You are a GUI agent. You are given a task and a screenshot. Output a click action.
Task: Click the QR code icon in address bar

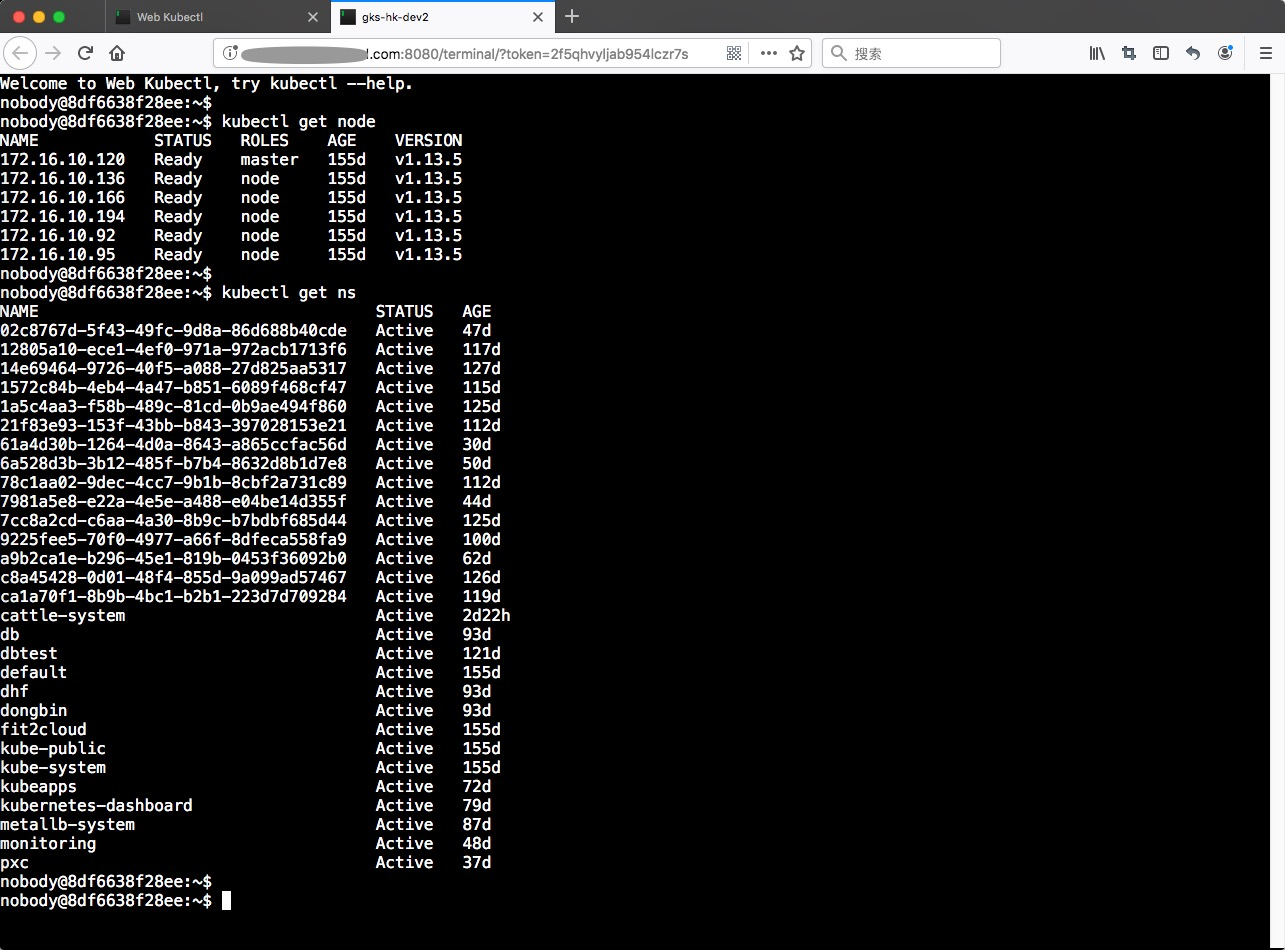[734, 53]
